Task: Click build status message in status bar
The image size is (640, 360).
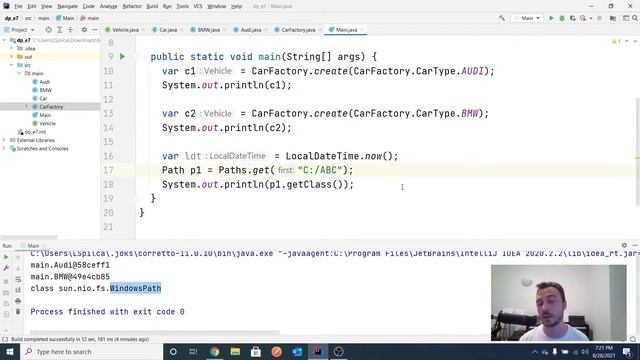Action: (x=80, y=339)
